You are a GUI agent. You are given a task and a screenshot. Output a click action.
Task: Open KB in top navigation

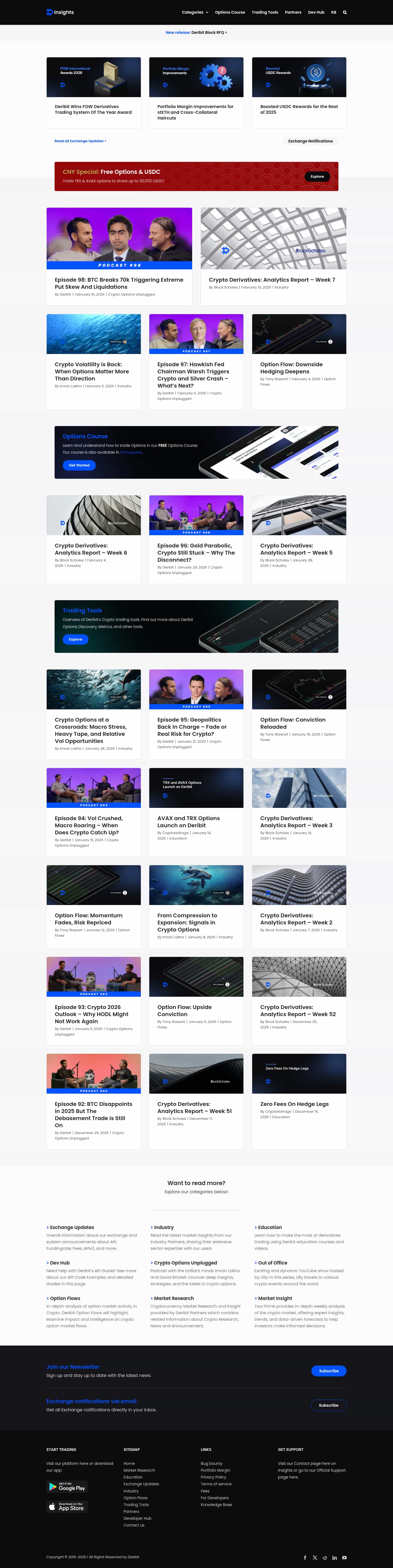point(334,12)
